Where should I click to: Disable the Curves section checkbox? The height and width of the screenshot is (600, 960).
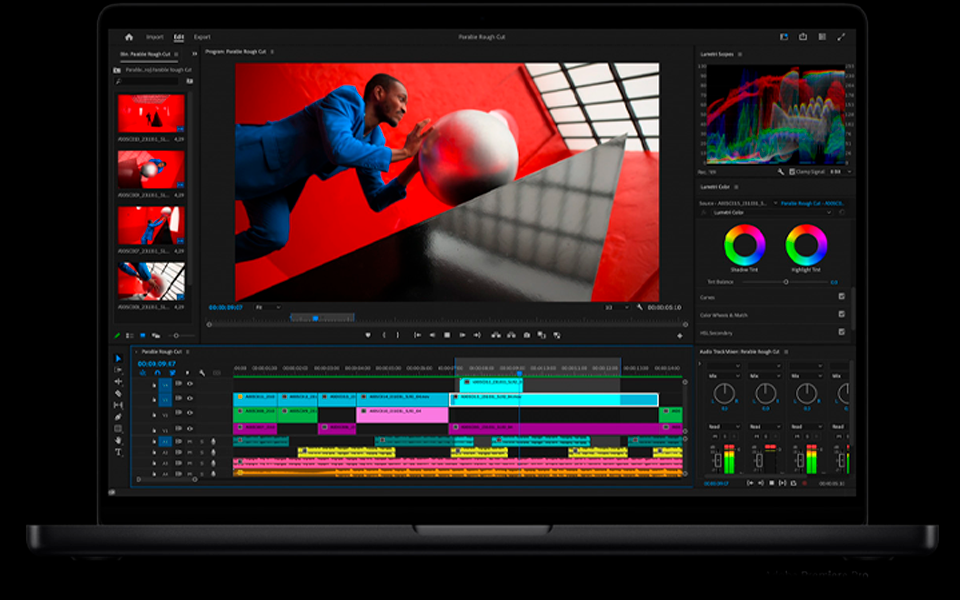[x=841, y=297]
